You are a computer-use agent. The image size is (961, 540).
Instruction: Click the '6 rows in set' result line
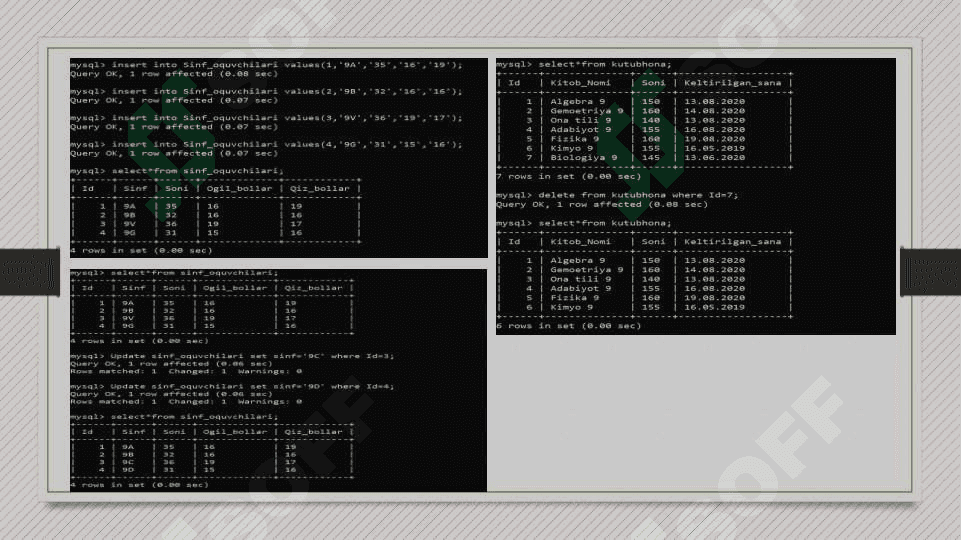(569, 326)
